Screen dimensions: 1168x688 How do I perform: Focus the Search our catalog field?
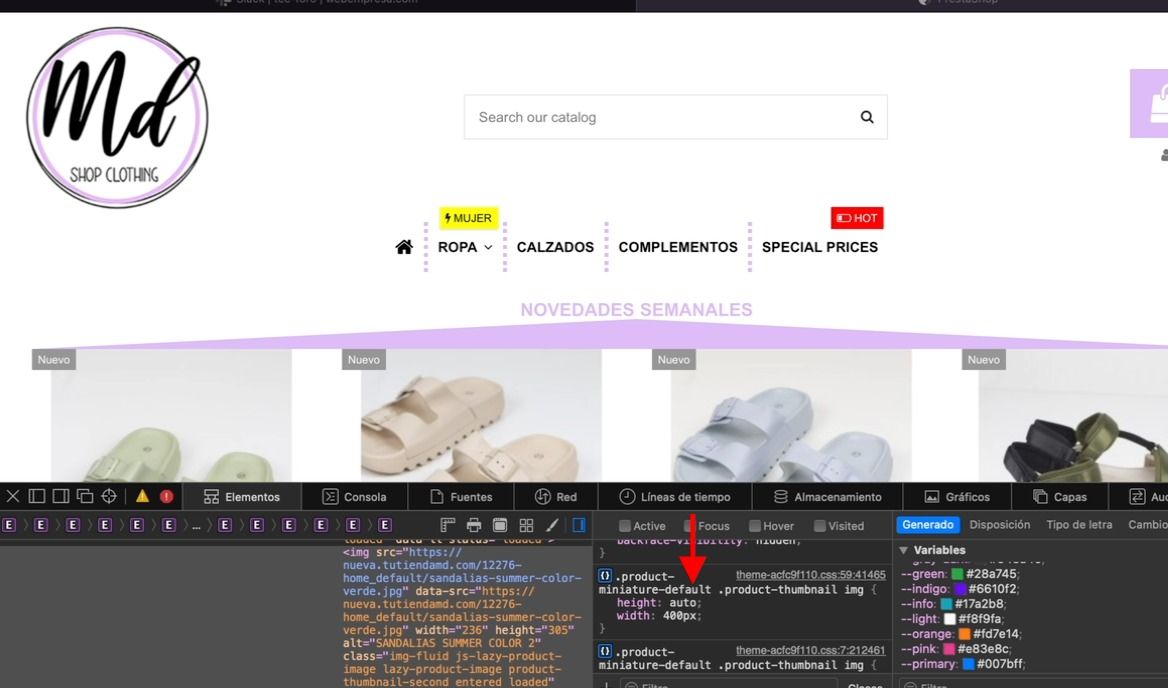tap(676, 117)
